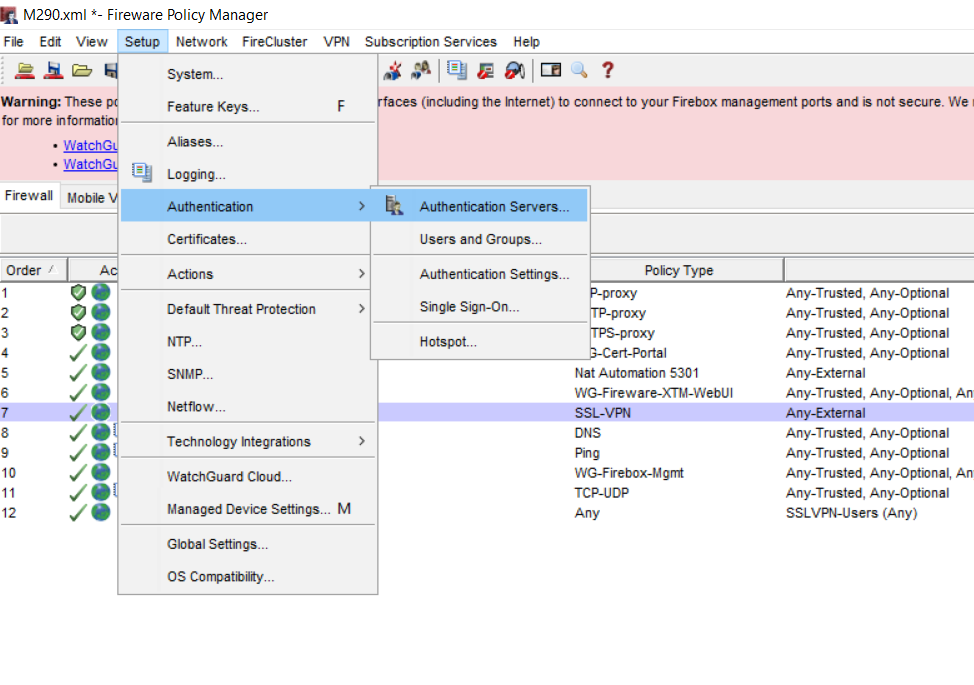Viewport: 974px width, 685px height.
Task: Open the lower WatchGu link in the warning
Action: coord(90,164)
